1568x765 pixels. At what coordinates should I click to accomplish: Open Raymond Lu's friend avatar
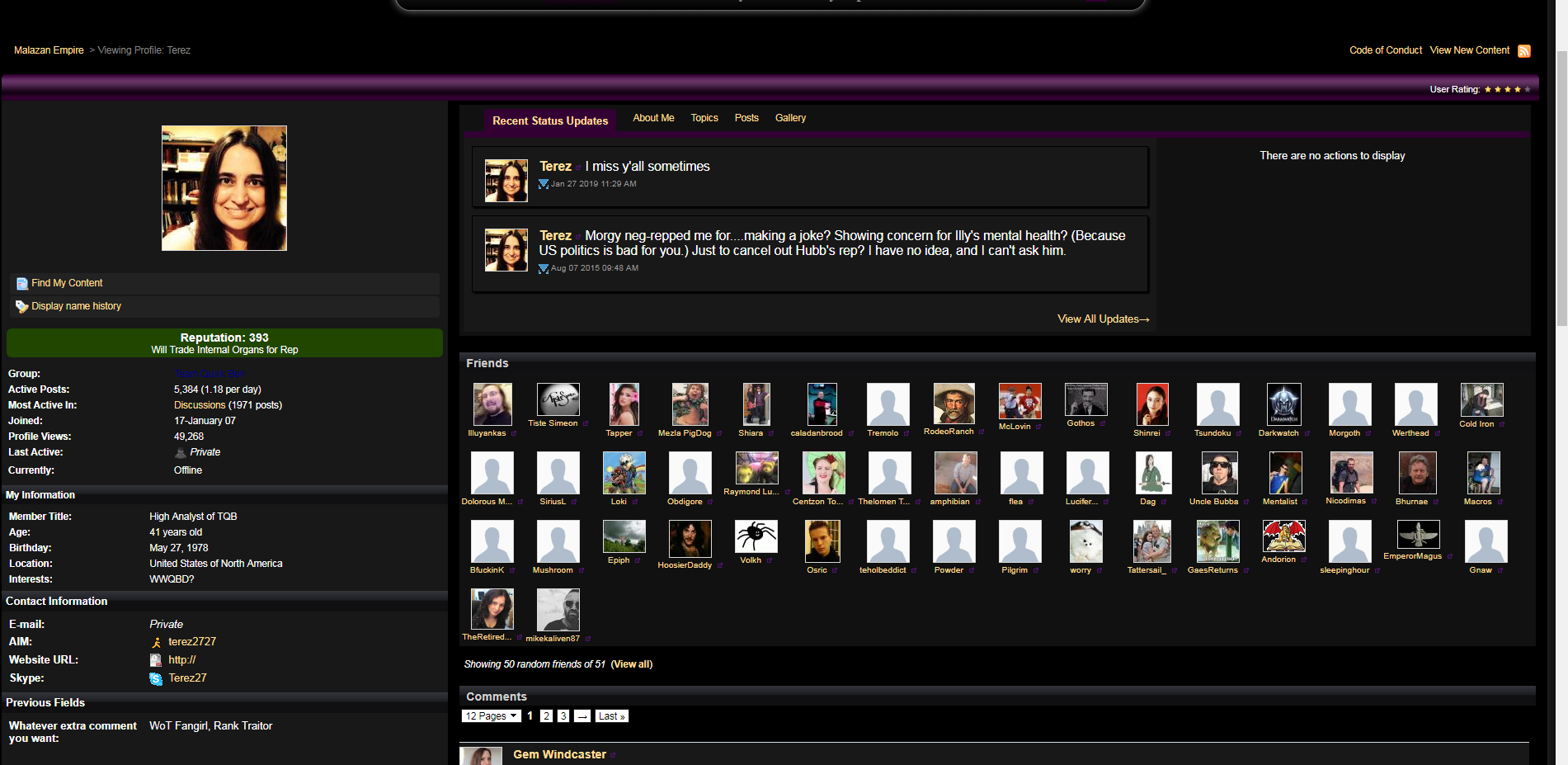(756, 468)
